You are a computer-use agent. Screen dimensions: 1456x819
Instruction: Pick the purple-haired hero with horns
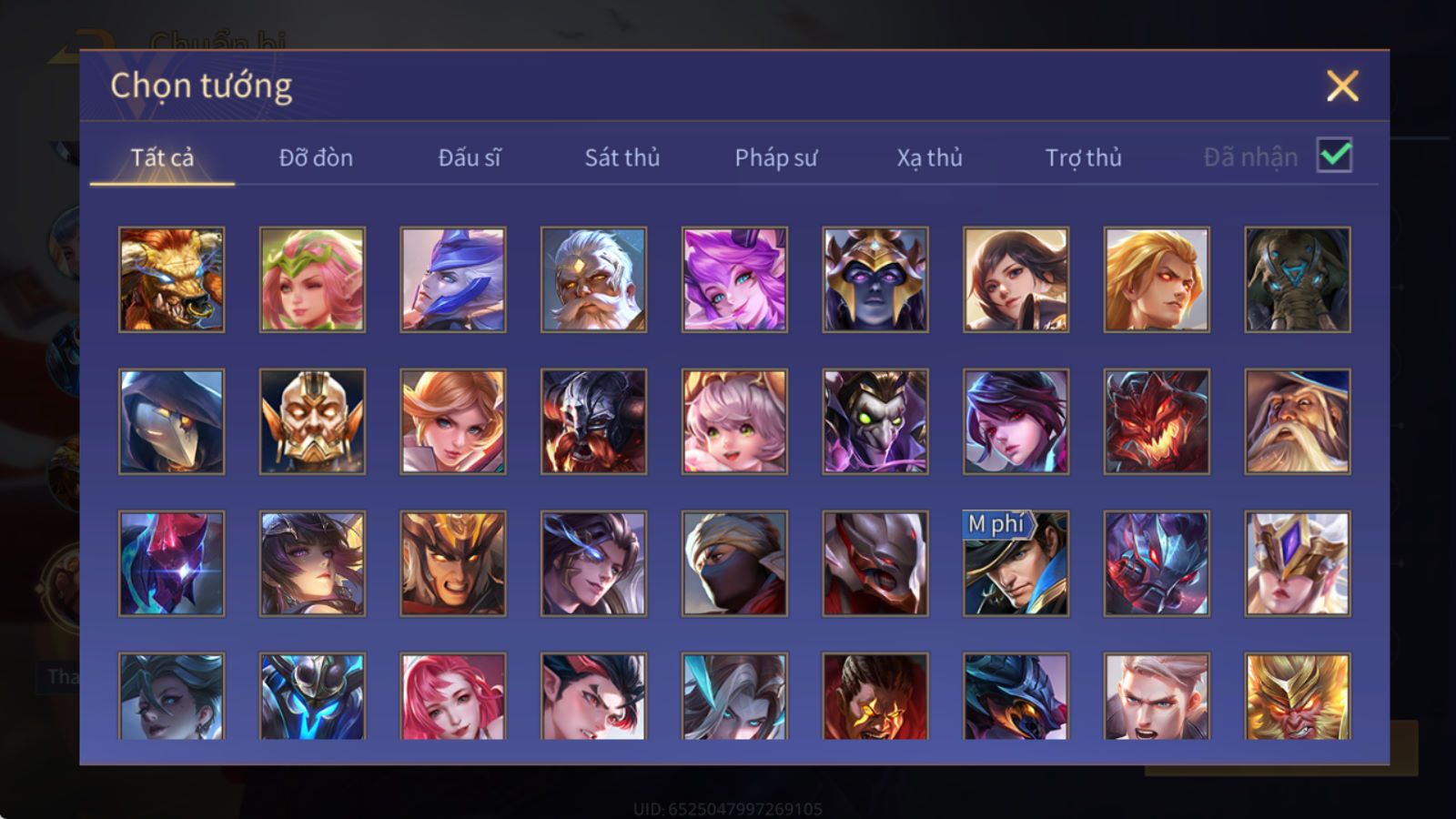tap(734, 279)
